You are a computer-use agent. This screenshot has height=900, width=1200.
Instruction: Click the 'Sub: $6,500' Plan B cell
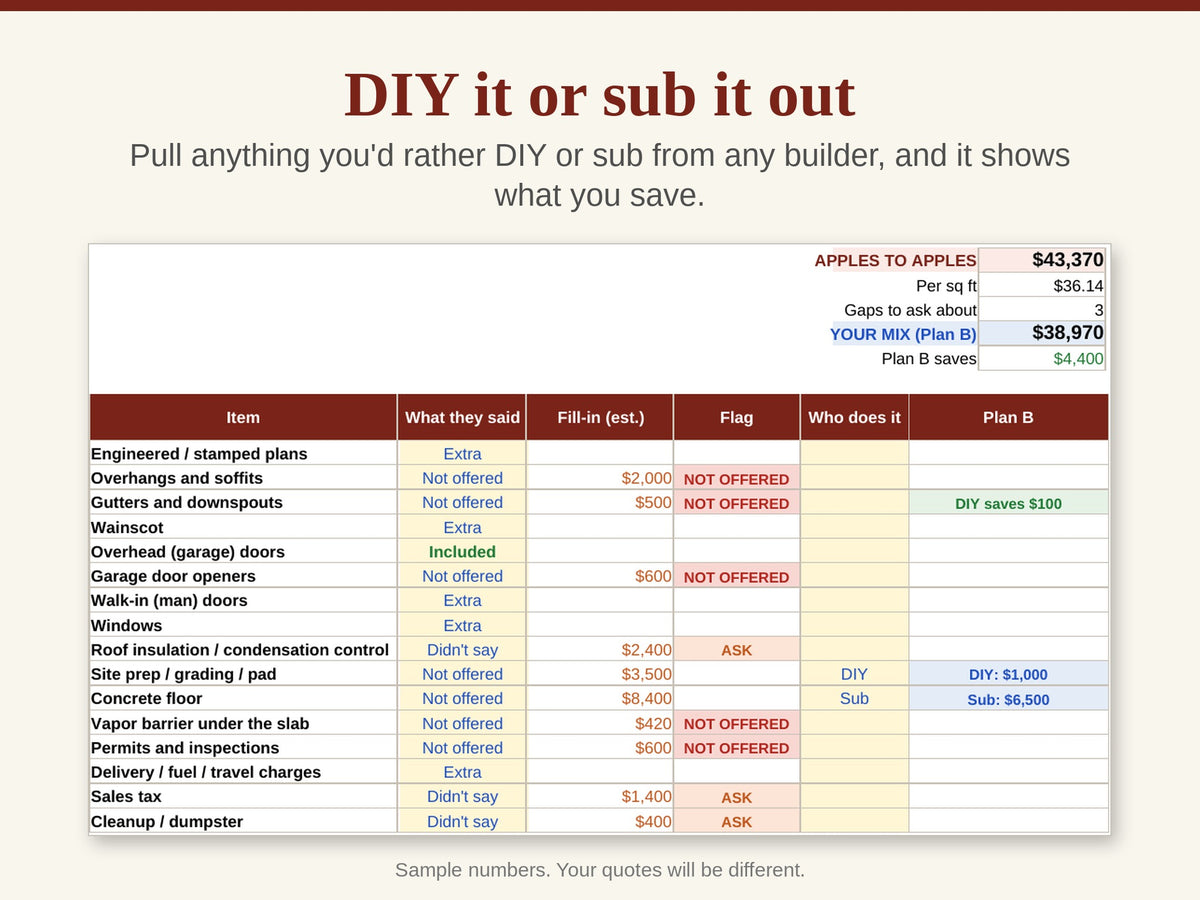(x=1008, y=698)
